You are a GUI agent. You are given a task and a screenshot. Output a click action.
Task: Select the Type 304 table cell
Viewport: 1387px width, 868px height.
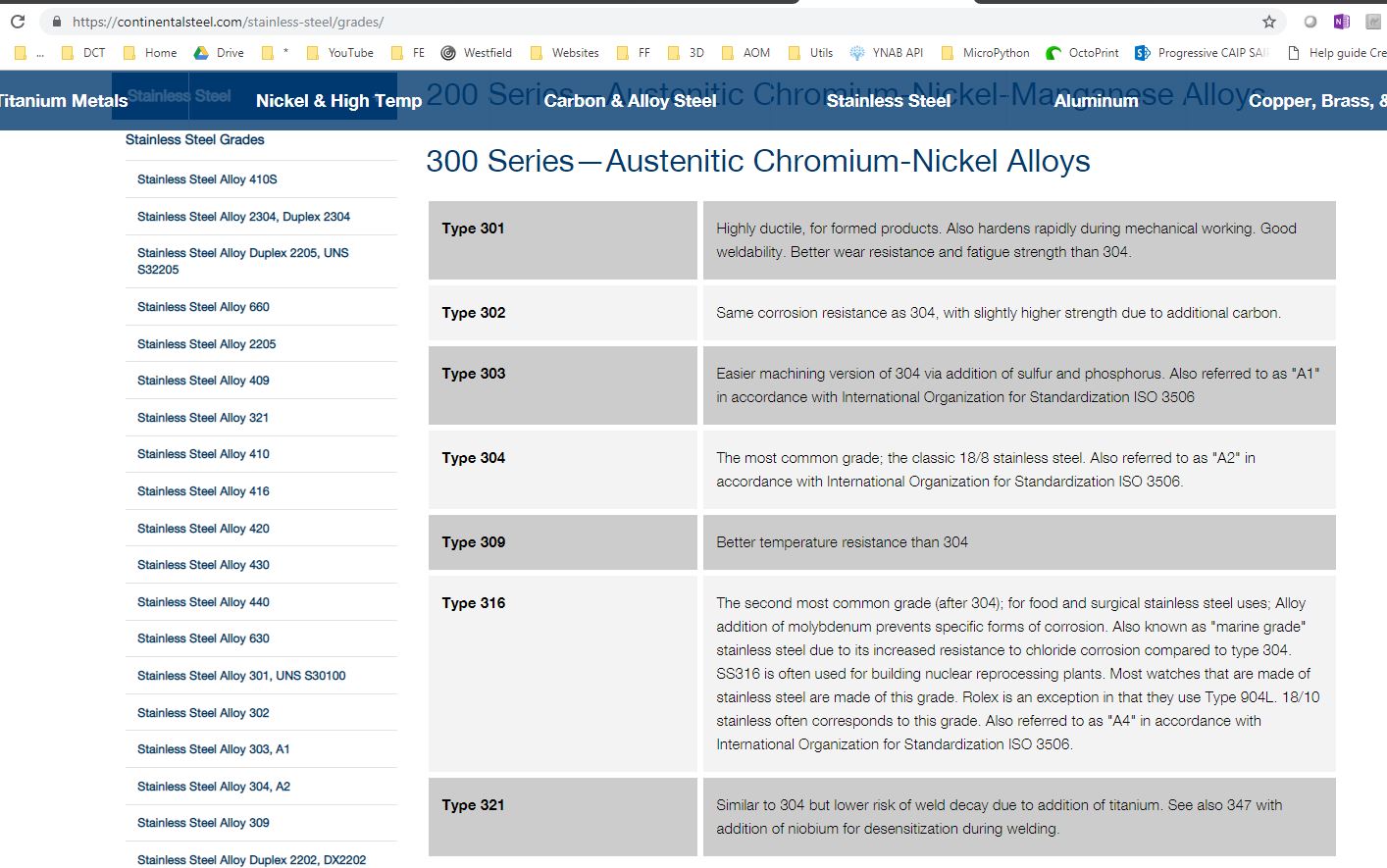pyautogui.click(x=563, y=470)
